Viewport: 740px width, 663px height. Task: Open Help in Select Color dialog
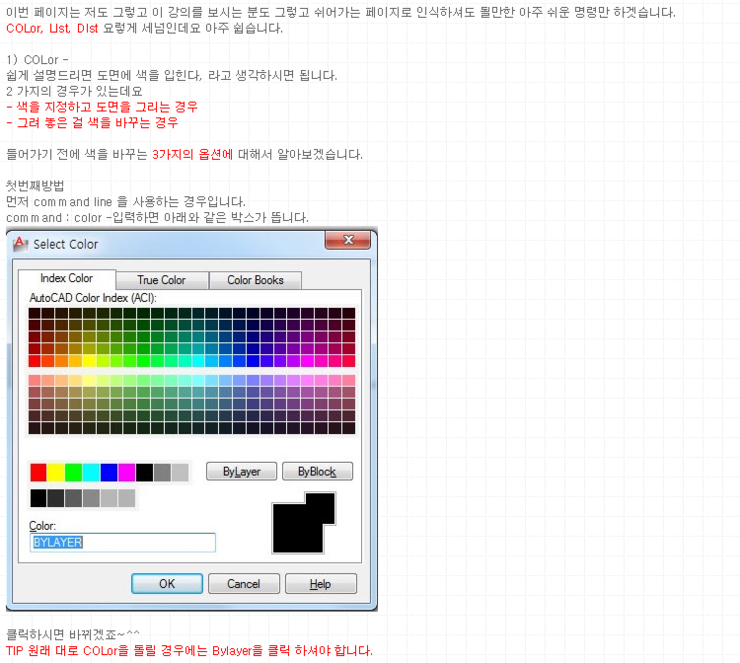coord(320,584)
